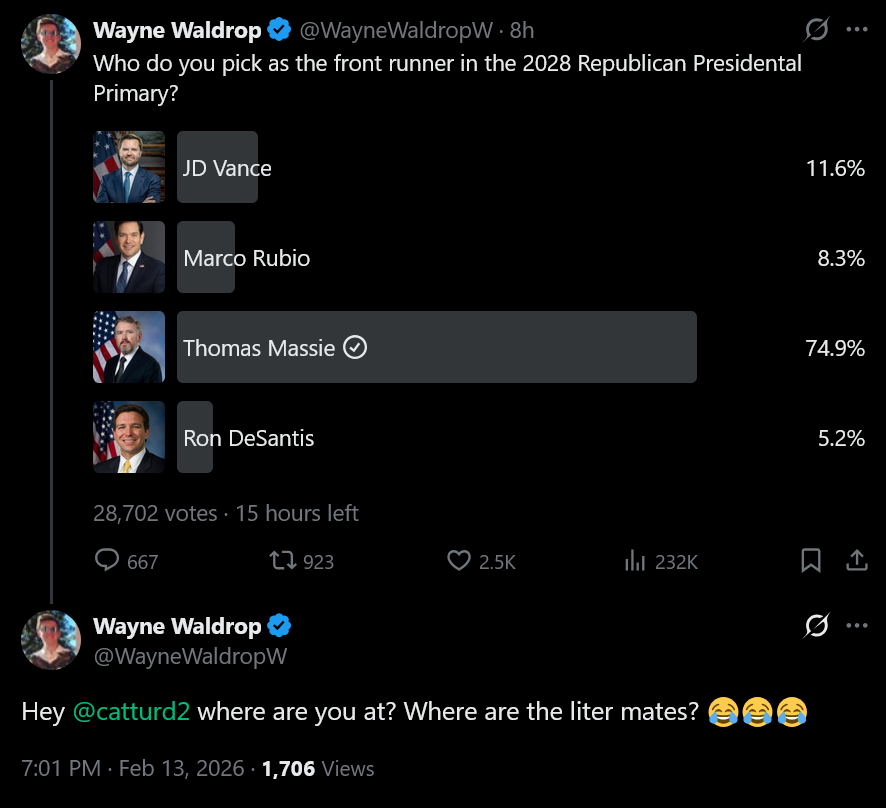Select the Marco Rubio poll option
This screenshot has width=886, height=808.
[x=479, y=257]
